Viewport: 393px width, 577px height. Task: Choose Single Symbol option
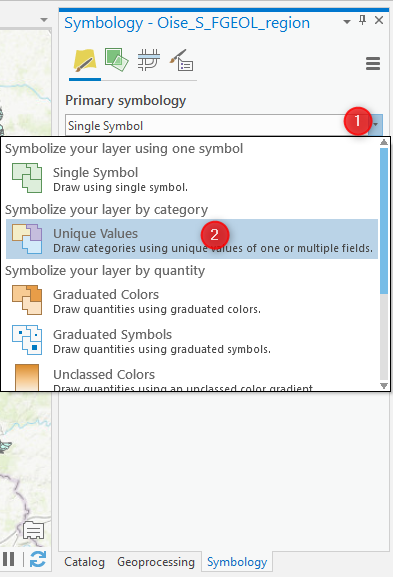coord(192,178)
